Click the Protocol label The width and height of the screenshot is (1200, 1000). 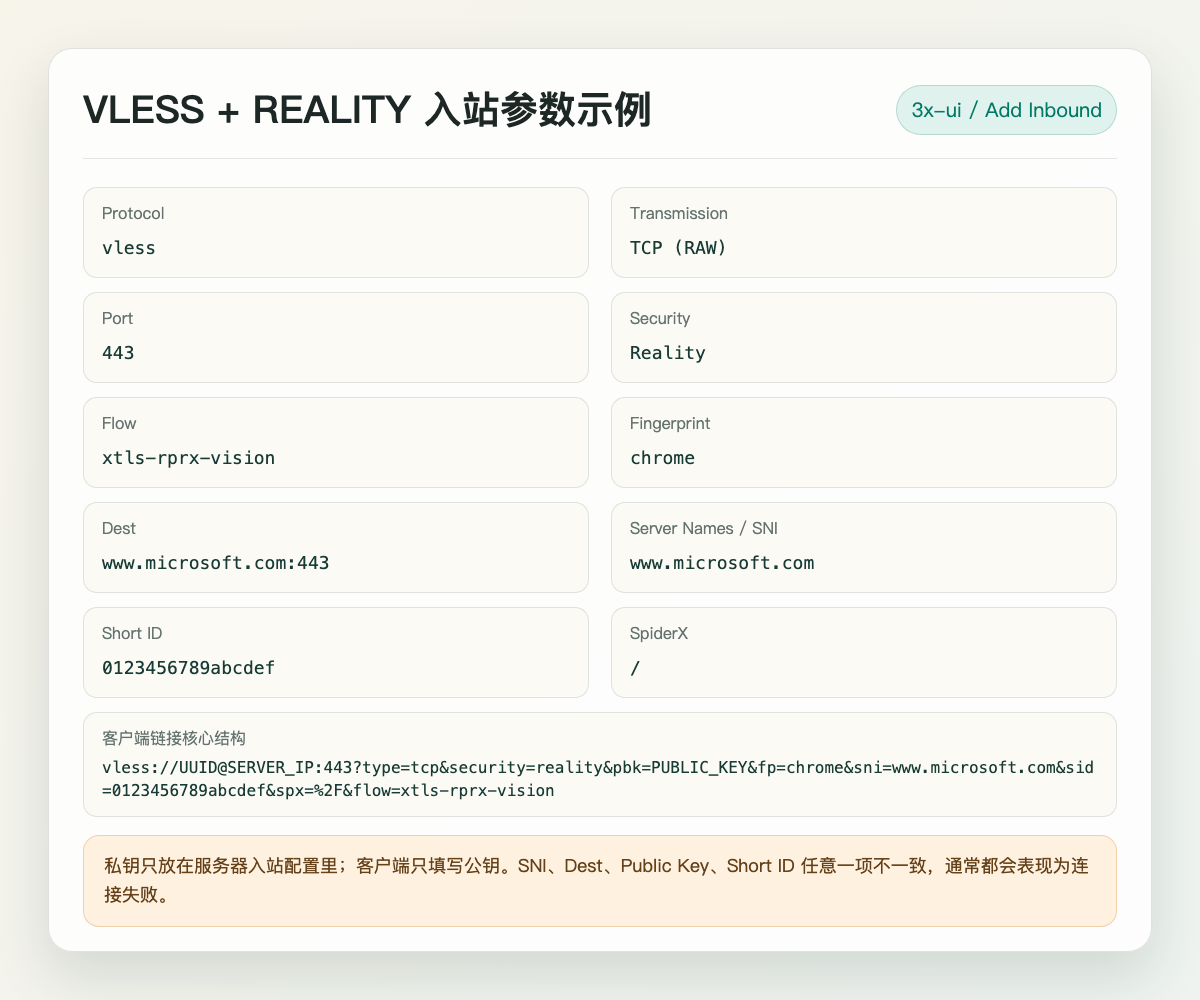(133, 213)
